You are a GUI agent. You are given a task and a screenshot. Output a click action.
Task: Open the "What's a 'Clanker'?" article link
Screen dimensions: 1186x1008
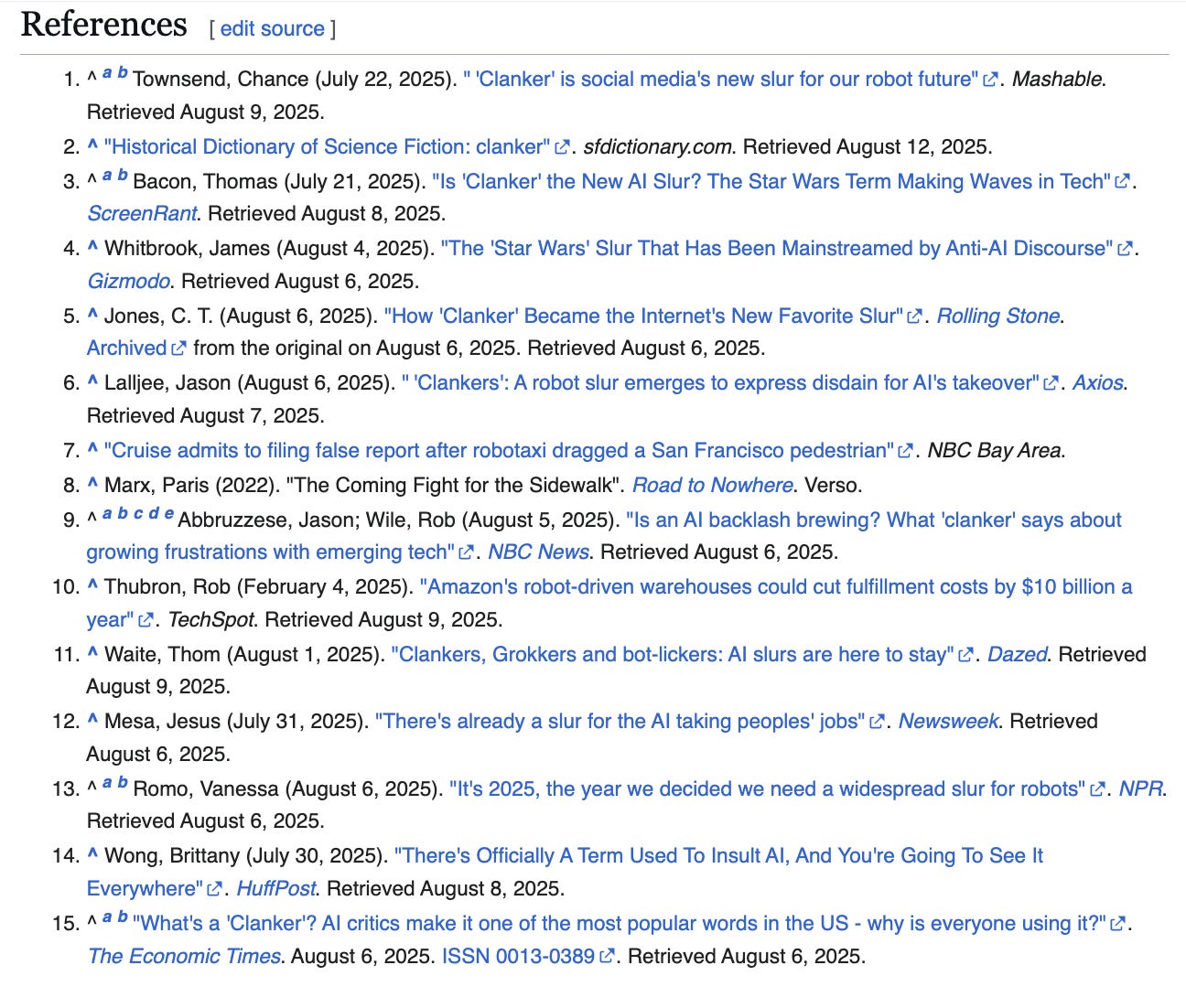[x=630, y=923]
